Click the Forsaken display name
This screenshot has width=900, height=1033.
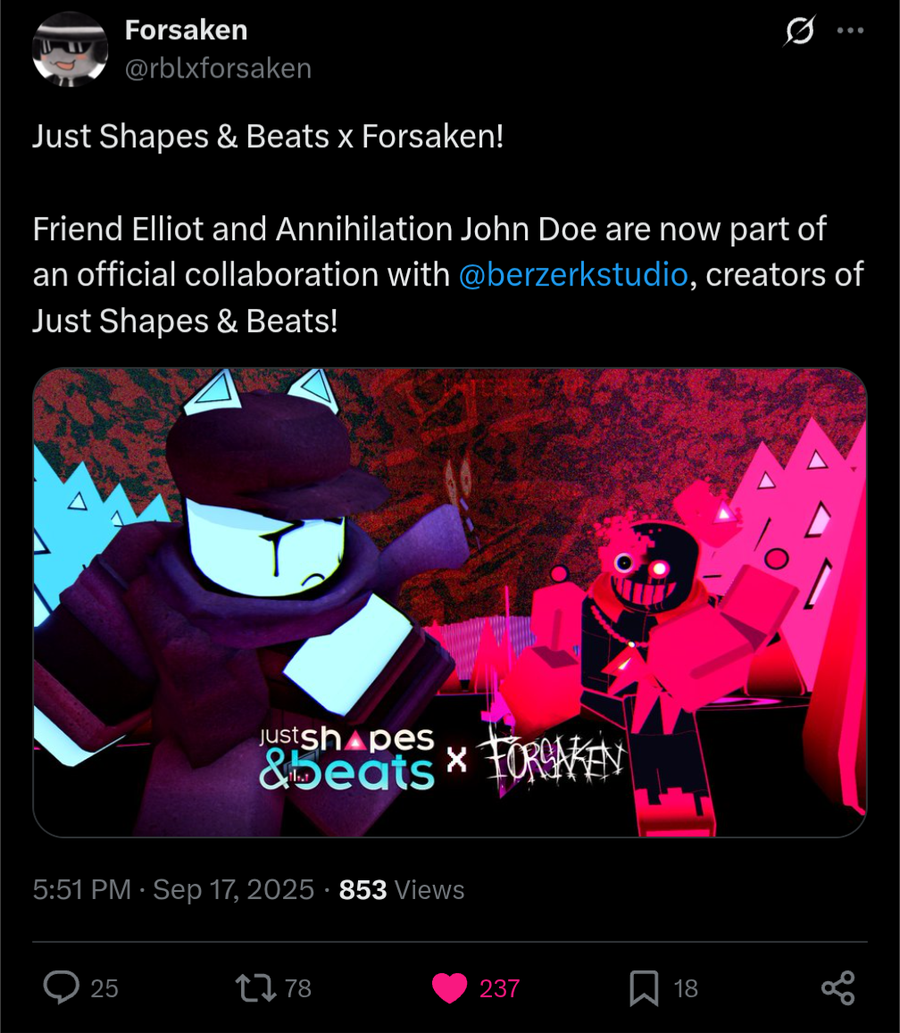pos(186,30)
